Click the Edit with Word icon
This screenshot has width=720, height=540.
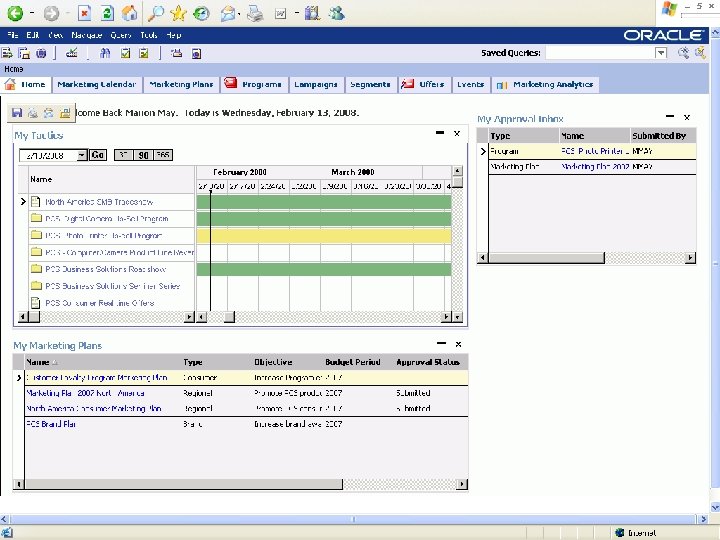tap(280, 14)
